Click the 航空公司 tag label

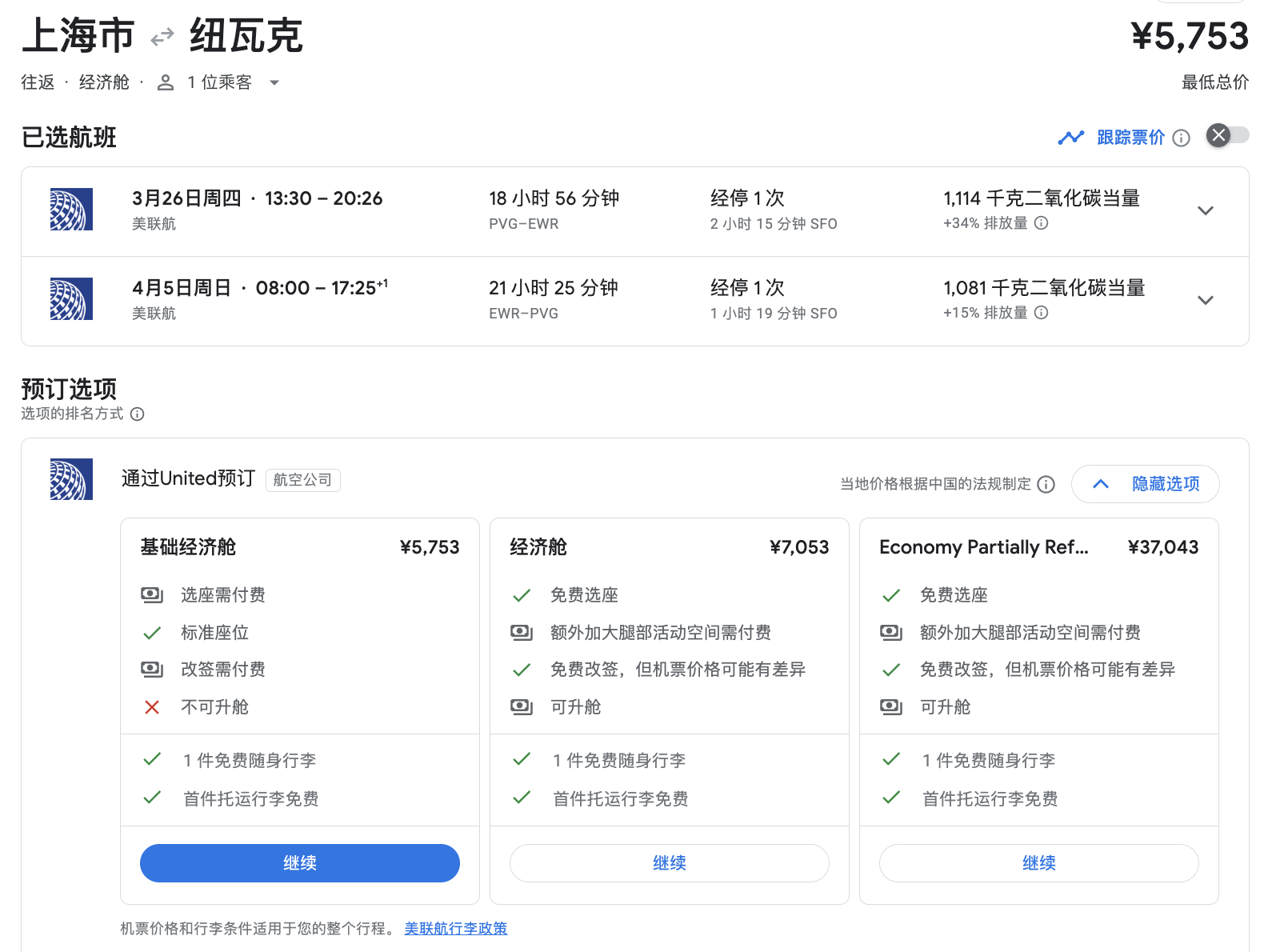302,480
